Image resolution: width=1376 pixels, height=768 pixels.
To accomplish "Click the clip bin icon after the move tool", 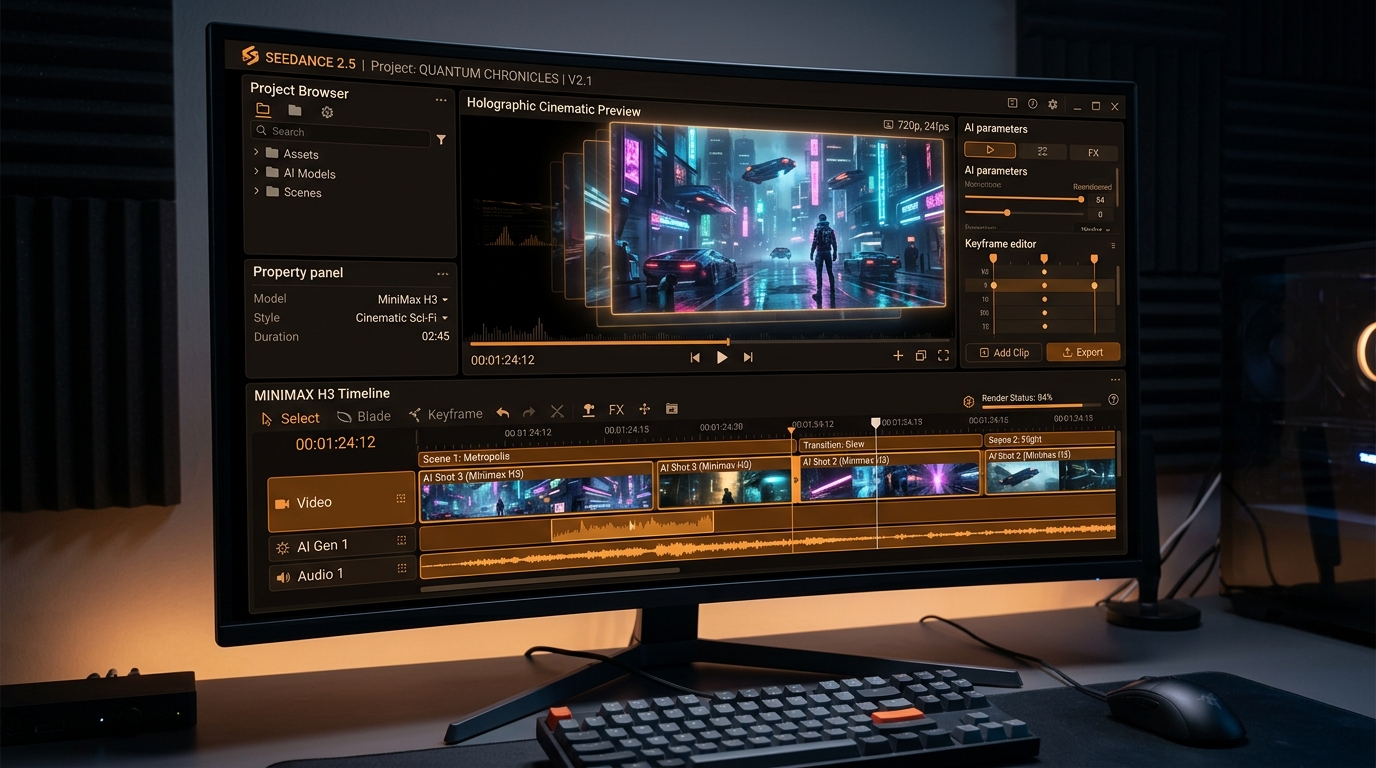I will coord(671,409).
